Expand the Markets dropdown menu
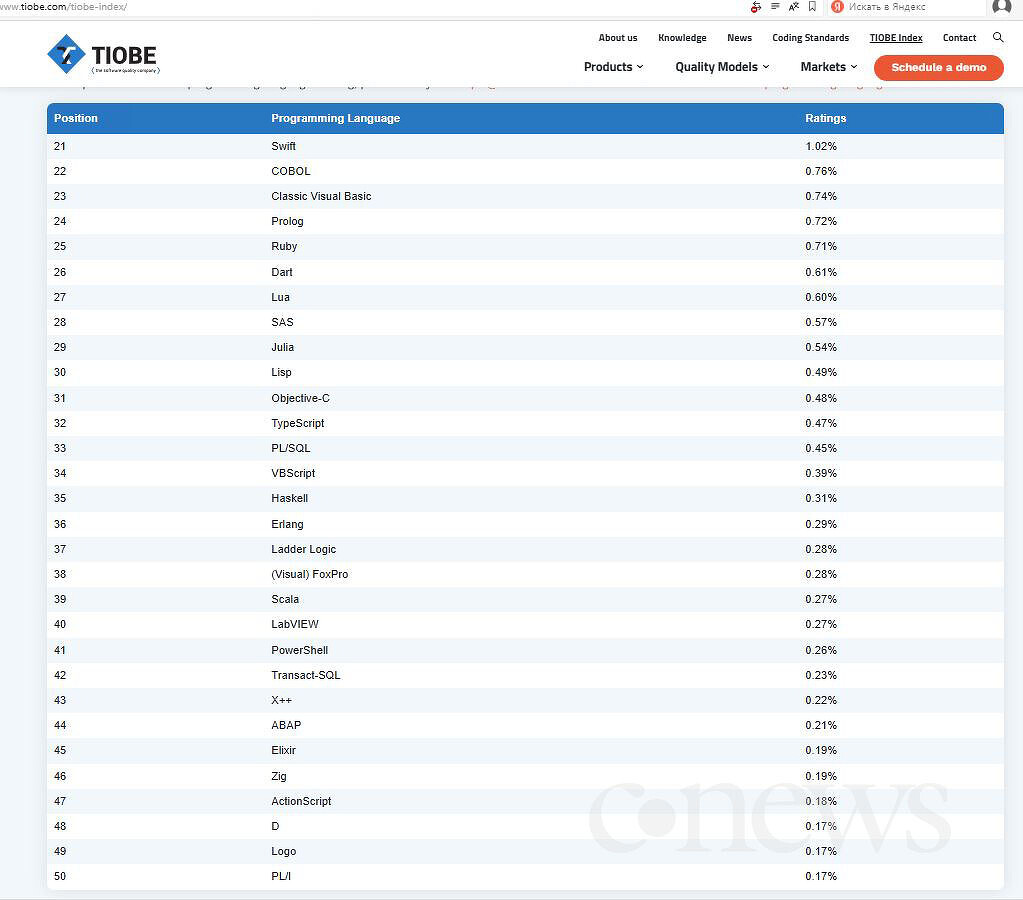 828,67
